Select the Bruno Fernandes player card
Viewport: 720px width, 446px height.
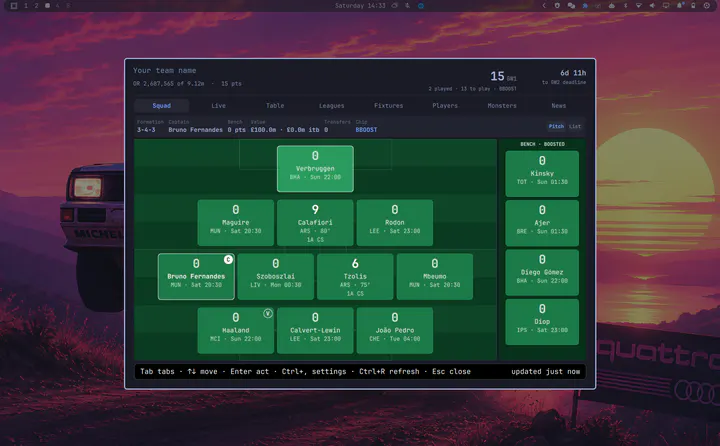196,277
